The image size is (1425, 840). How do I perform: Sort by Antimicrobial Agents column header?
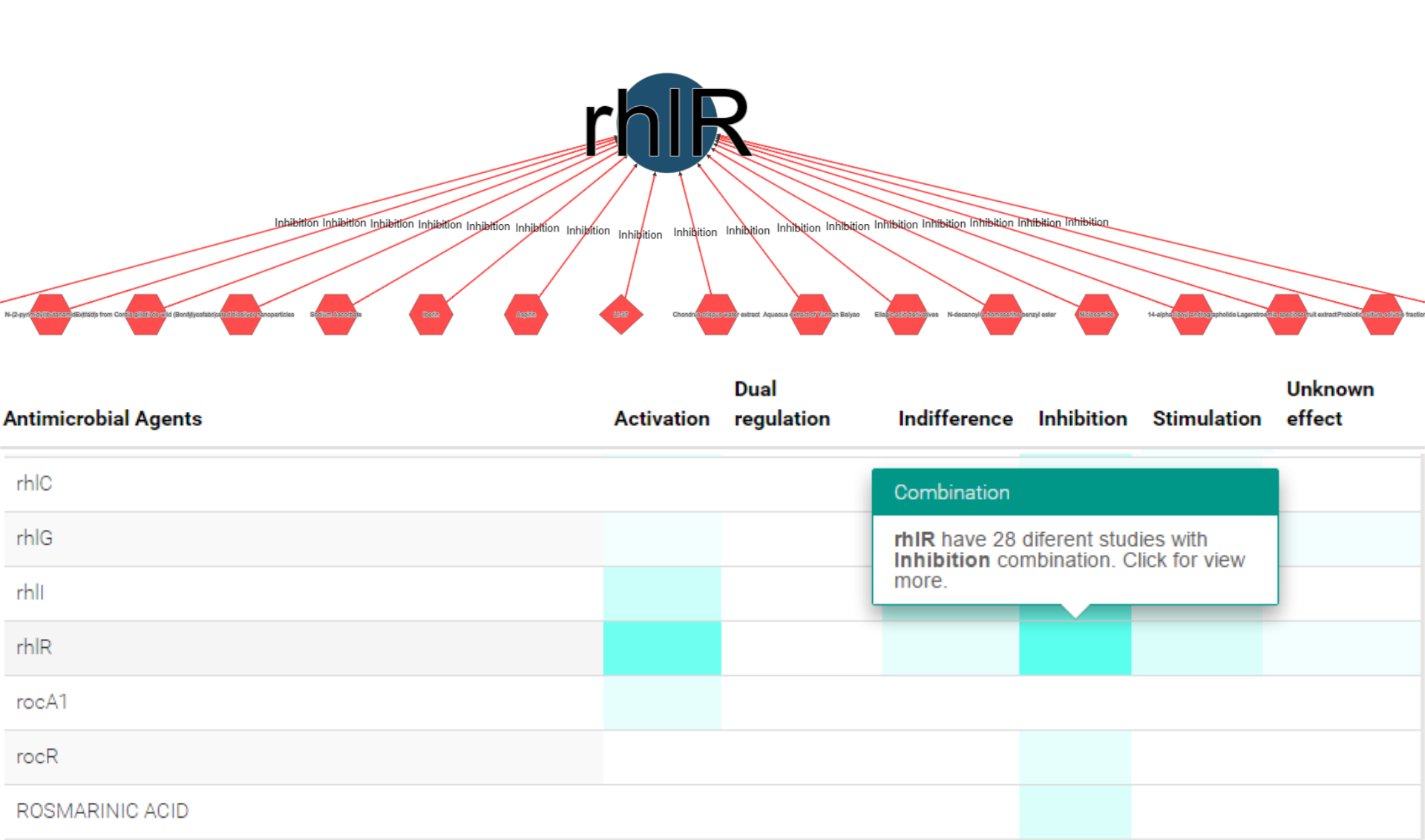pyautogui.click(x=102, y=419)
